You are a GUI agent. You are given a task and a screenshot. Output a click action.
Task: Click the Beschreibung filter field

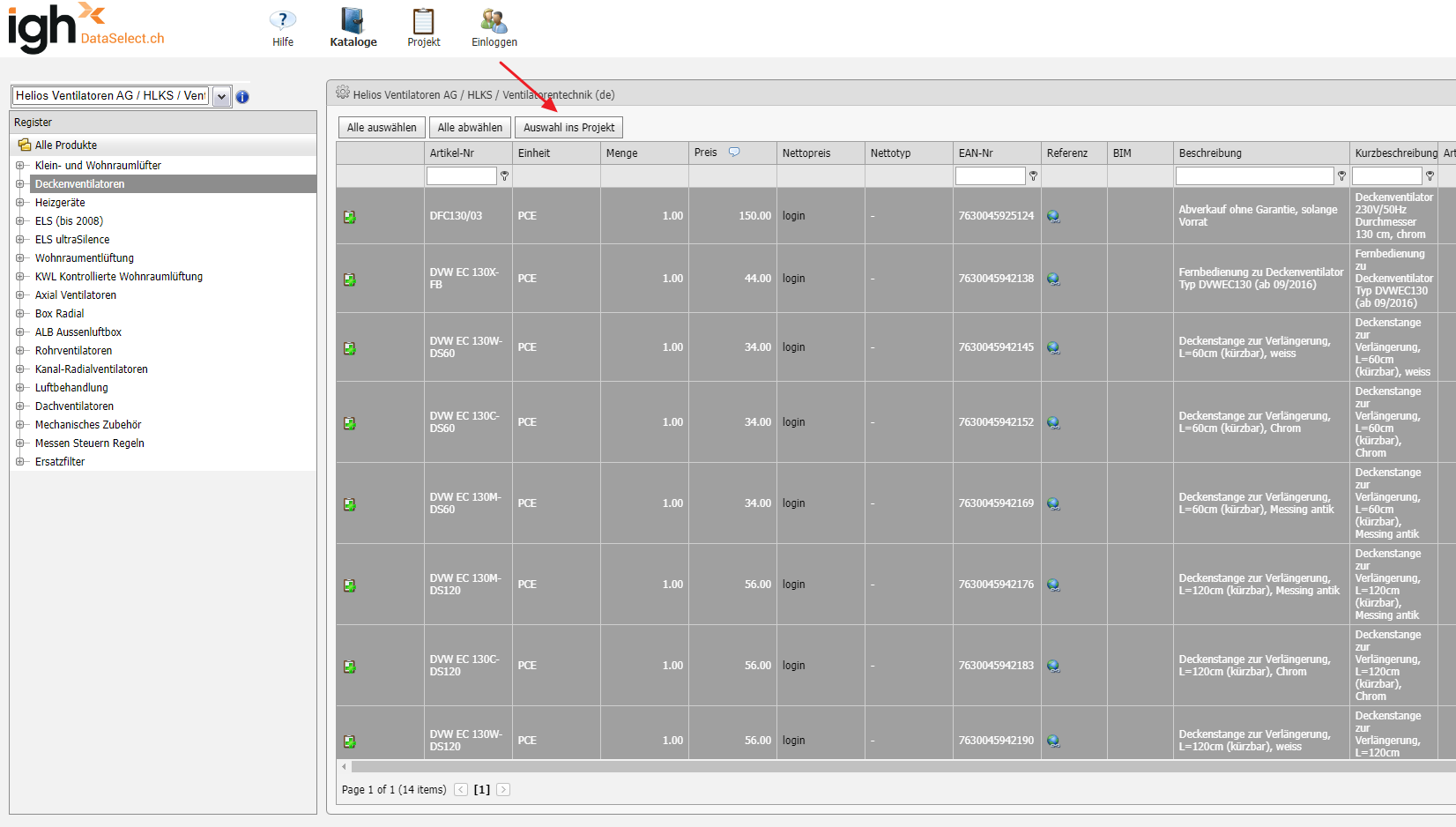point(1255,176)
